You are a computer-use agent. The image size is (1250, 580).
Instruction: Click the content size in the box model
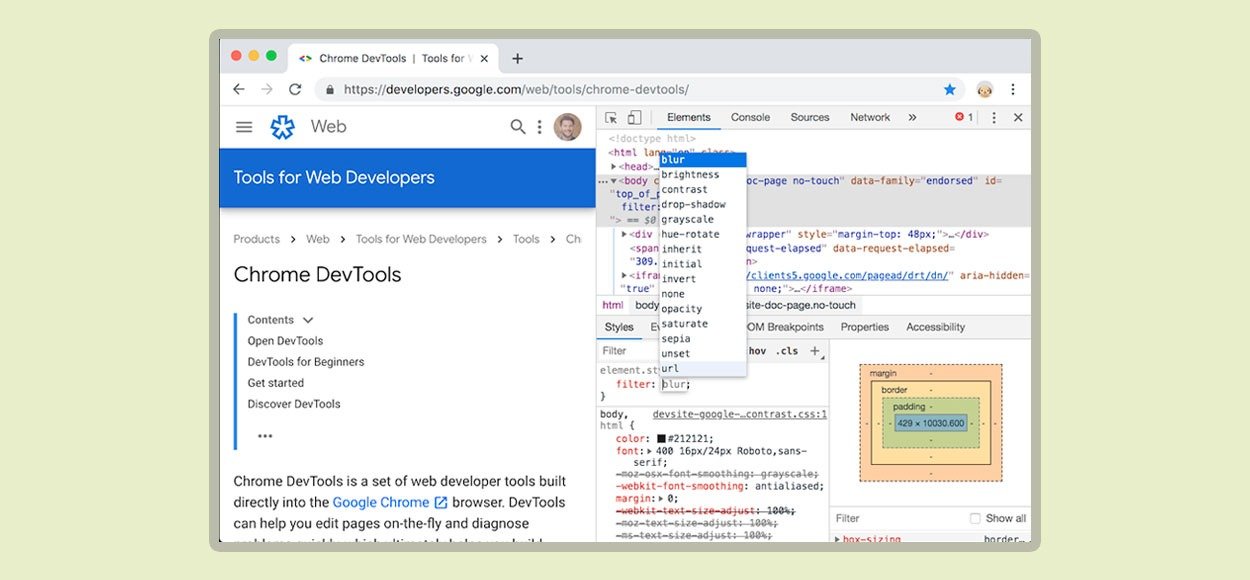click(930, 423)
